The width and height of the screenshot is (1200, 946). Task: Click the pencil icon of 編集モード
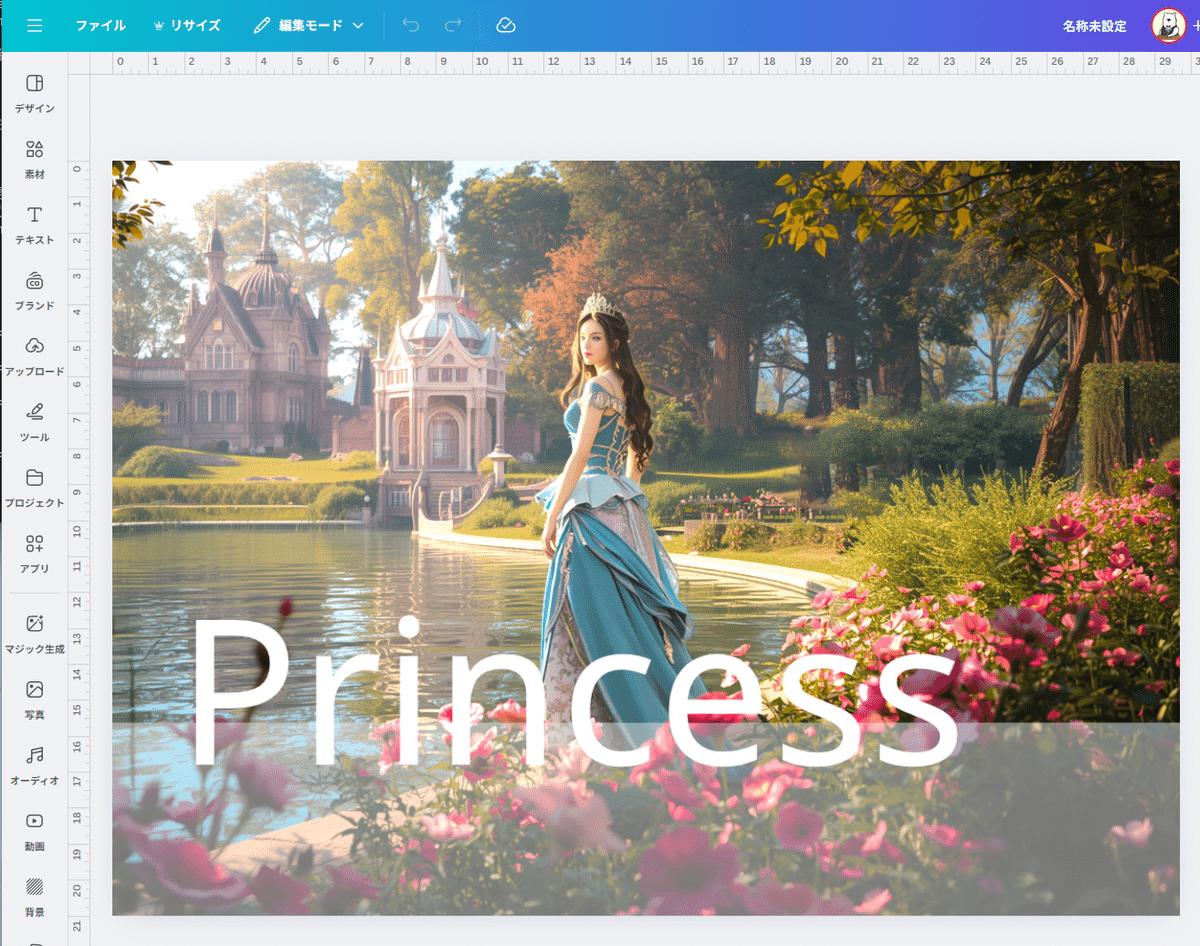(x=262, y=26)
